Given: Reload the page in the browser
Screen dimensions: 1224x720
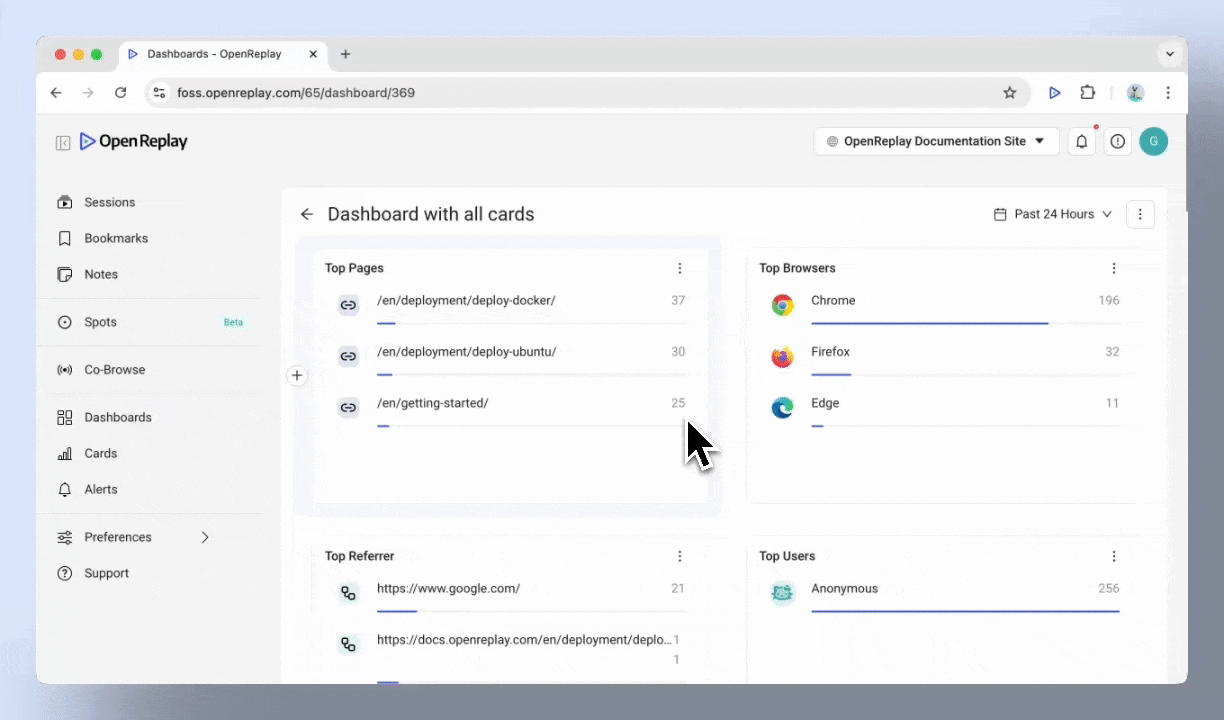Looking at the screenshot, I should pos(120,93).
